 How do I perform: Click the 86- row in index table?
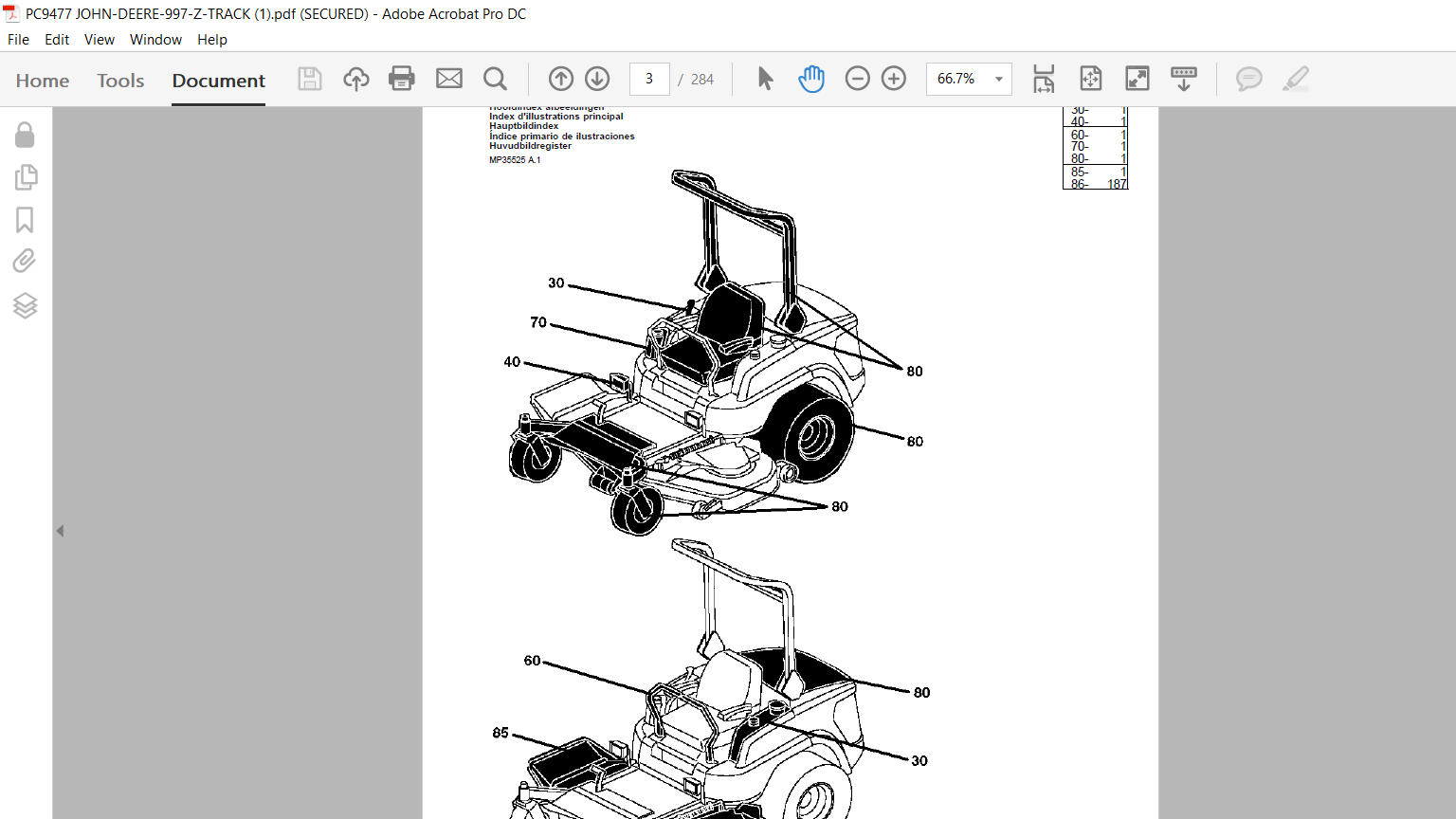(1096, 184)
